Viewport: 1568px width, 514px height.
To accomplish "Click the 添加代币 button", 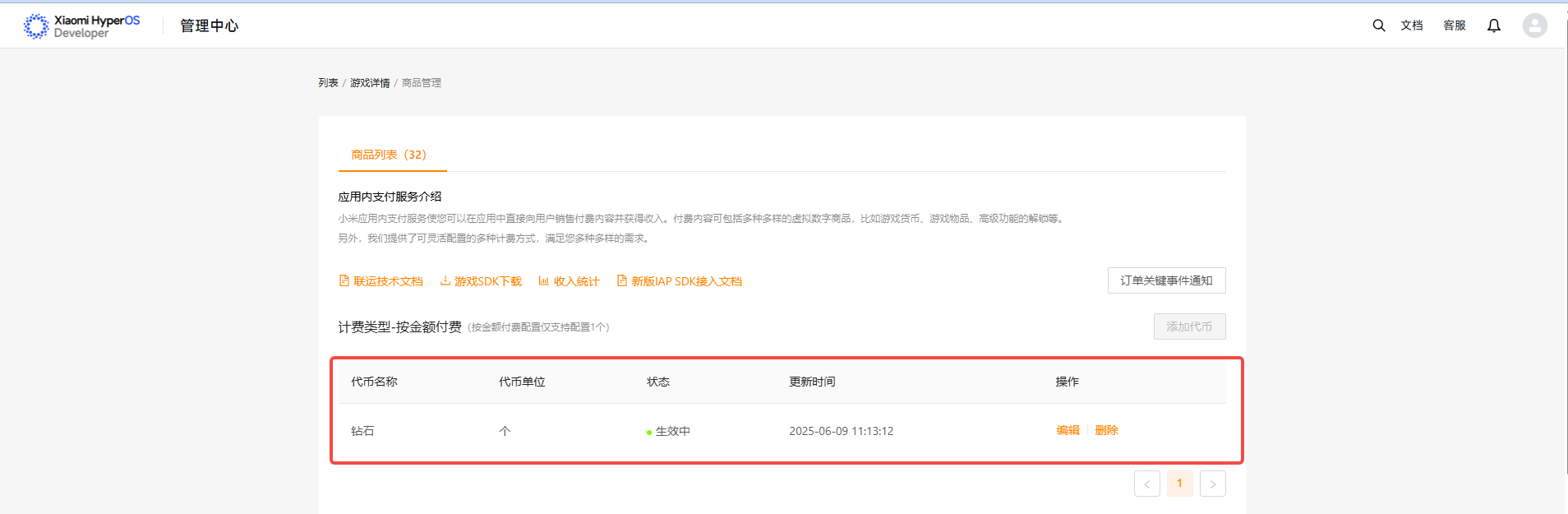I will pos(1190,326).
